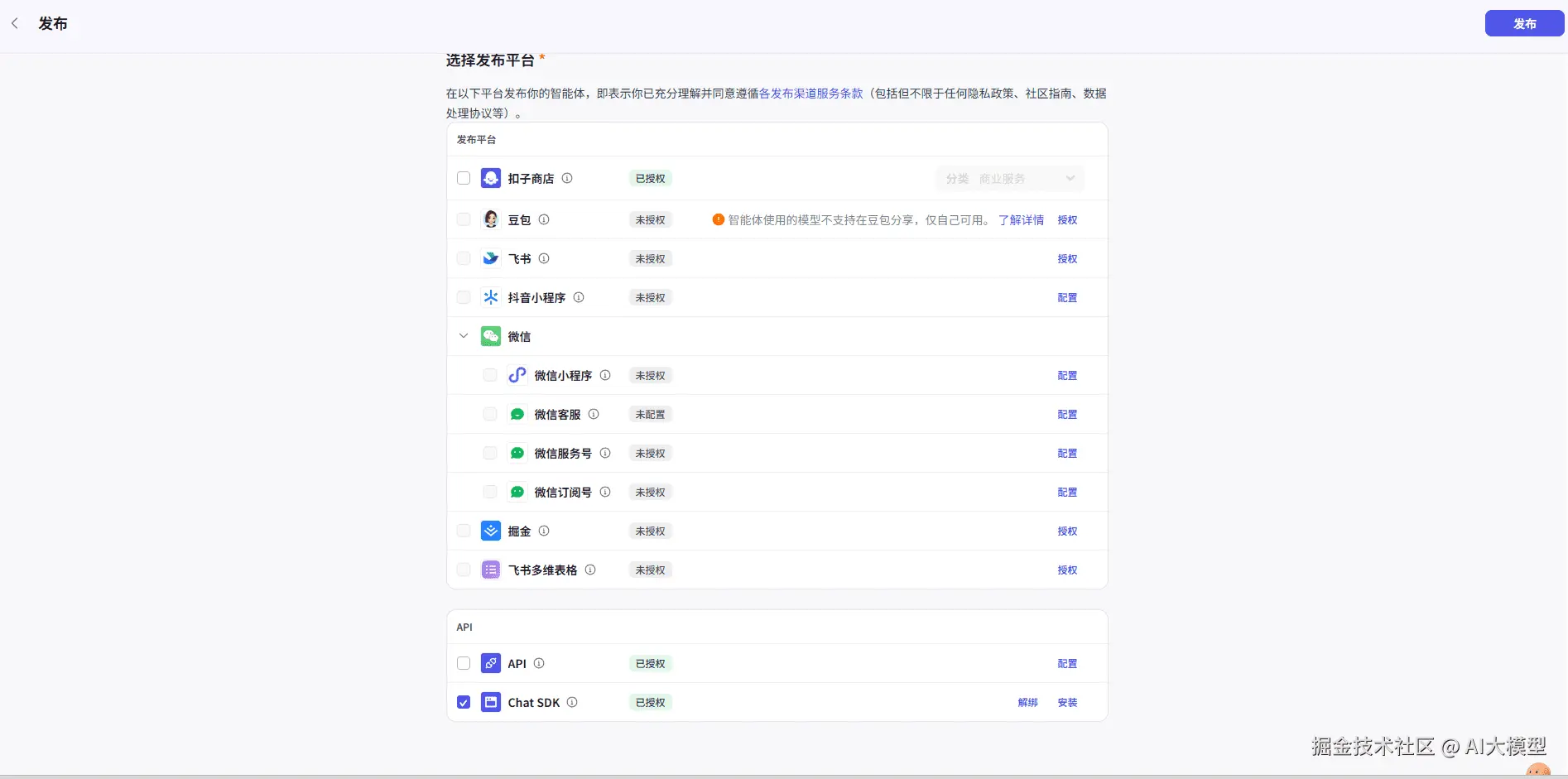Tick the 微信订阅号 checkbox

(x=490, y=492)
